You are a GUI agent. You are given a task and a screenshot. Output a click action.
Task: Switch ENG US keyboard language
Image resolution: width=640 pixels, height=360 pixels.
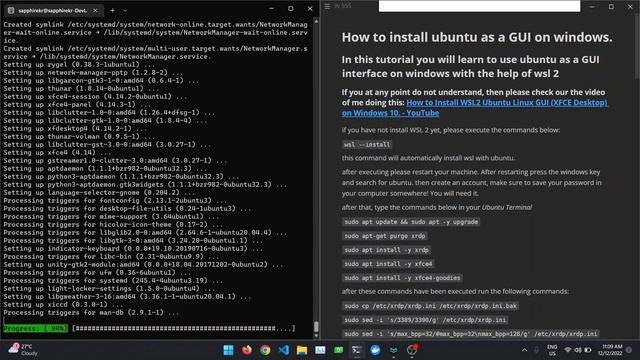point(552,350)
